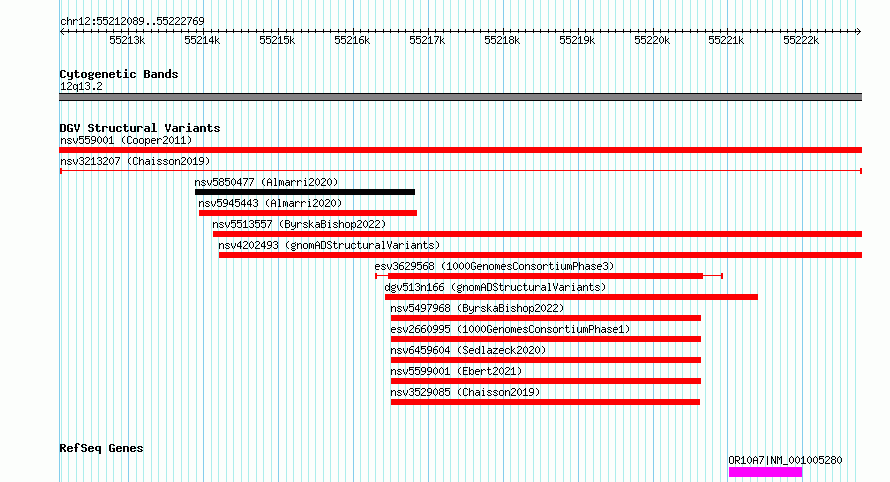Screen dimensions: 890x482
Task: Select the esv2660995 red bar
Action: point(545,339)
